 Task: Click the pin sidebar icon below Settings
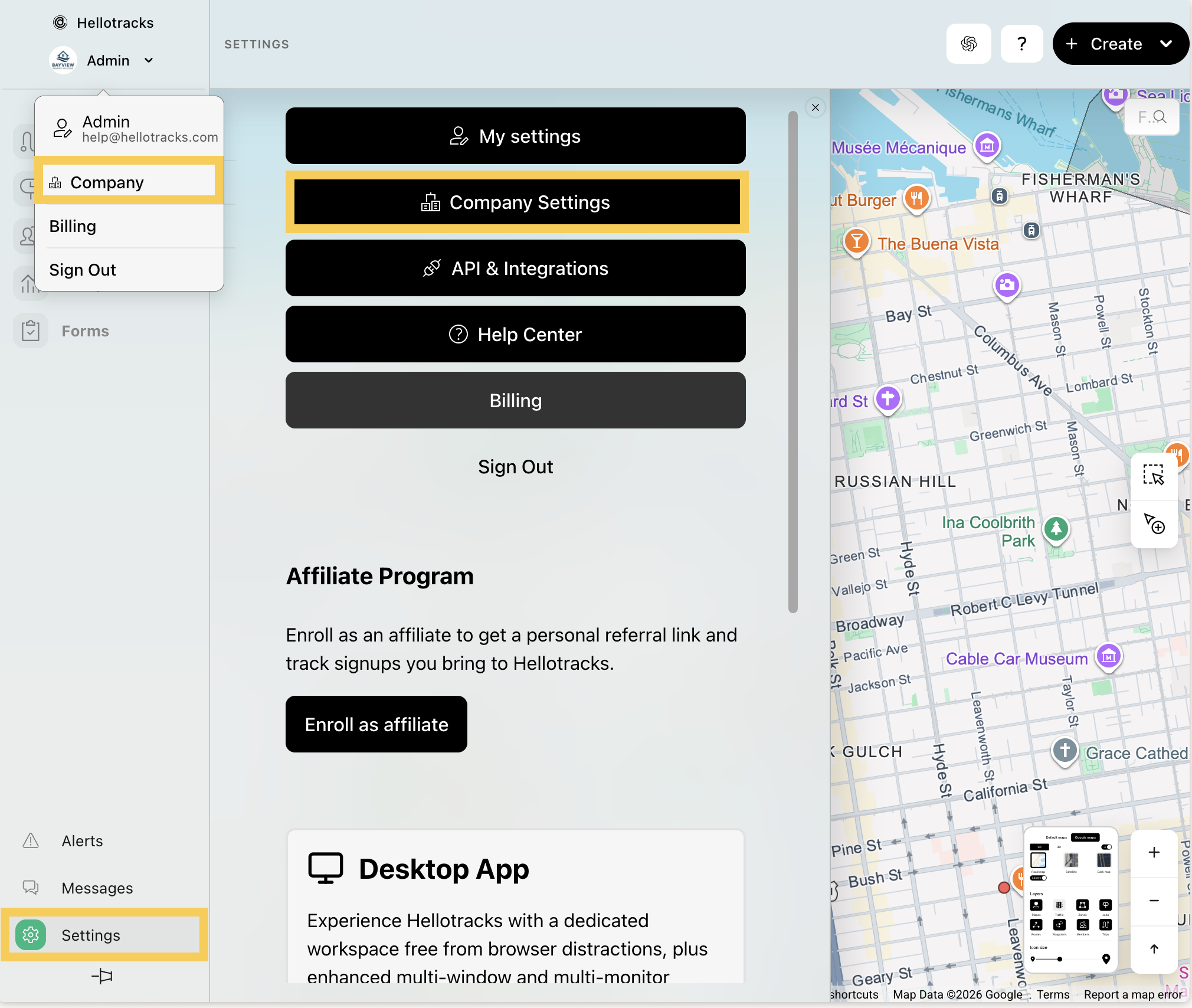click(x=103, y=976)
